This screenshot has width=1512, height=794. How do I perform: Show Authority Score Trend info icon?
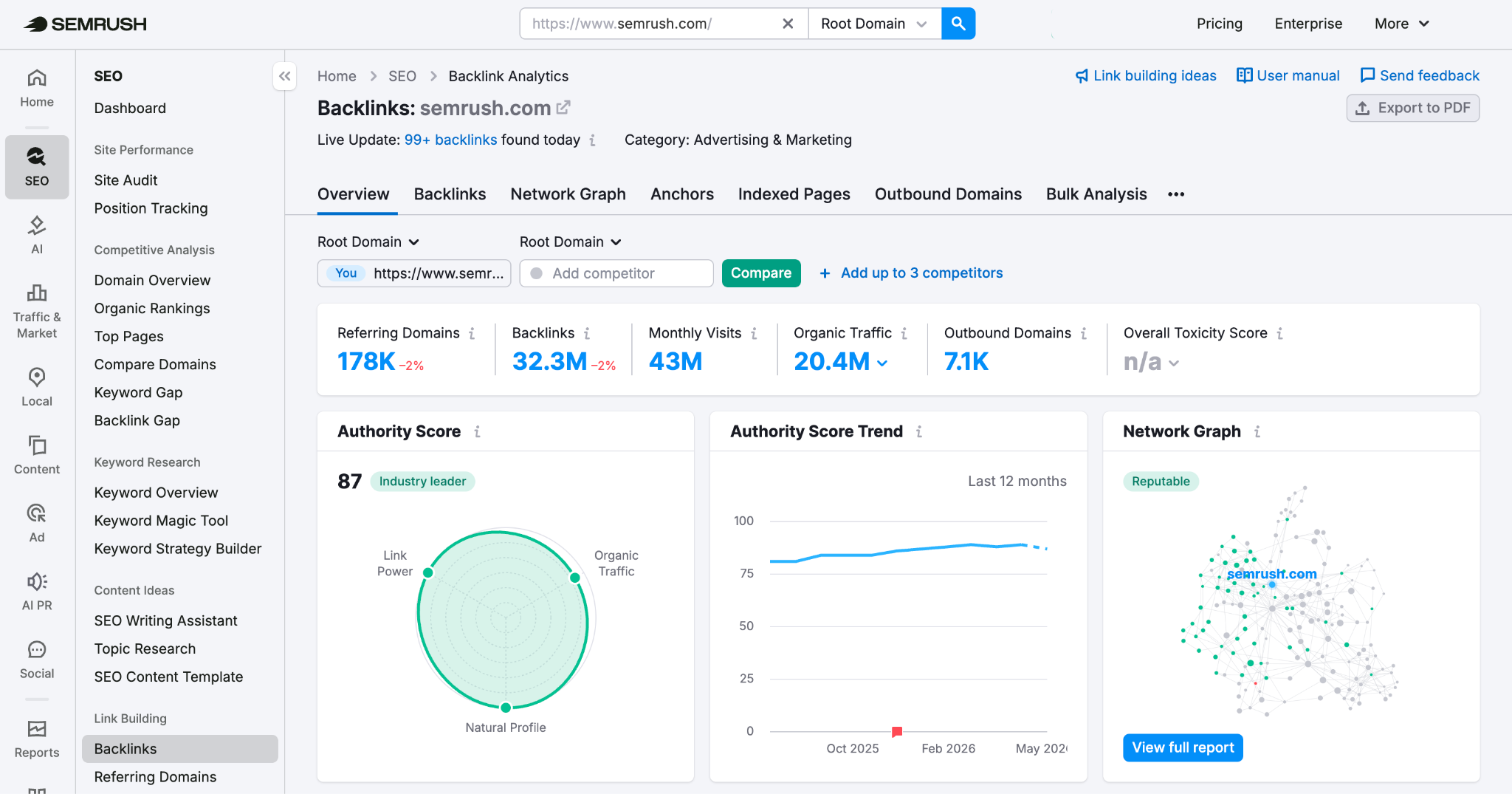coord(919,431)
